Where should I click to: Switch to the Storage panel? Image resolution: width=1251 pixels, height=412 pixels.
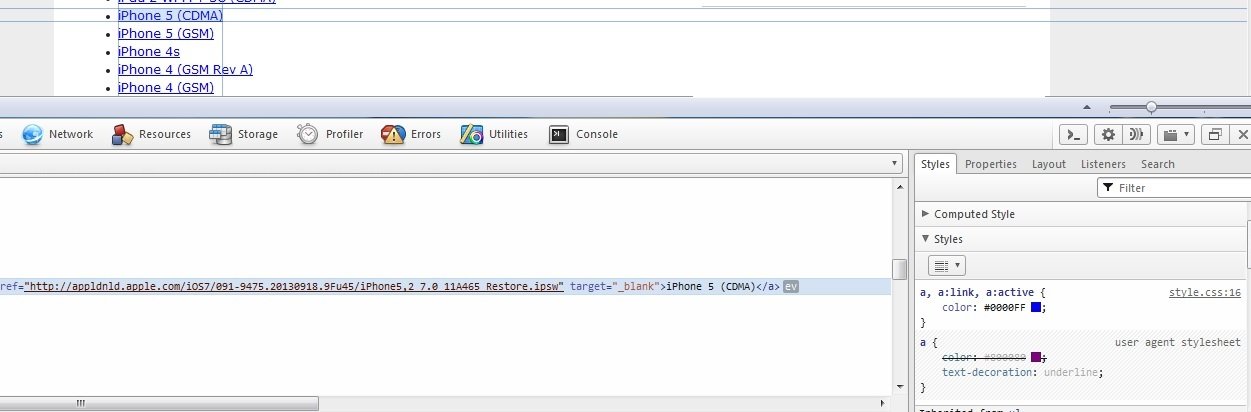[244, 134]
